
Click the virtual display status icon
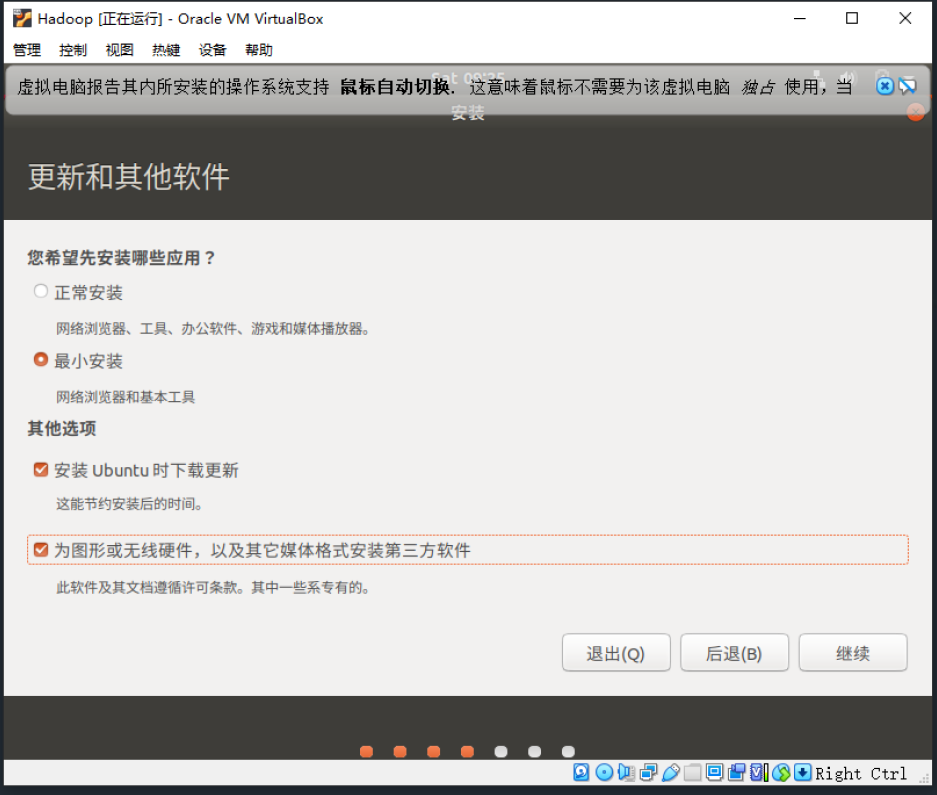click(x=715, y=772)
